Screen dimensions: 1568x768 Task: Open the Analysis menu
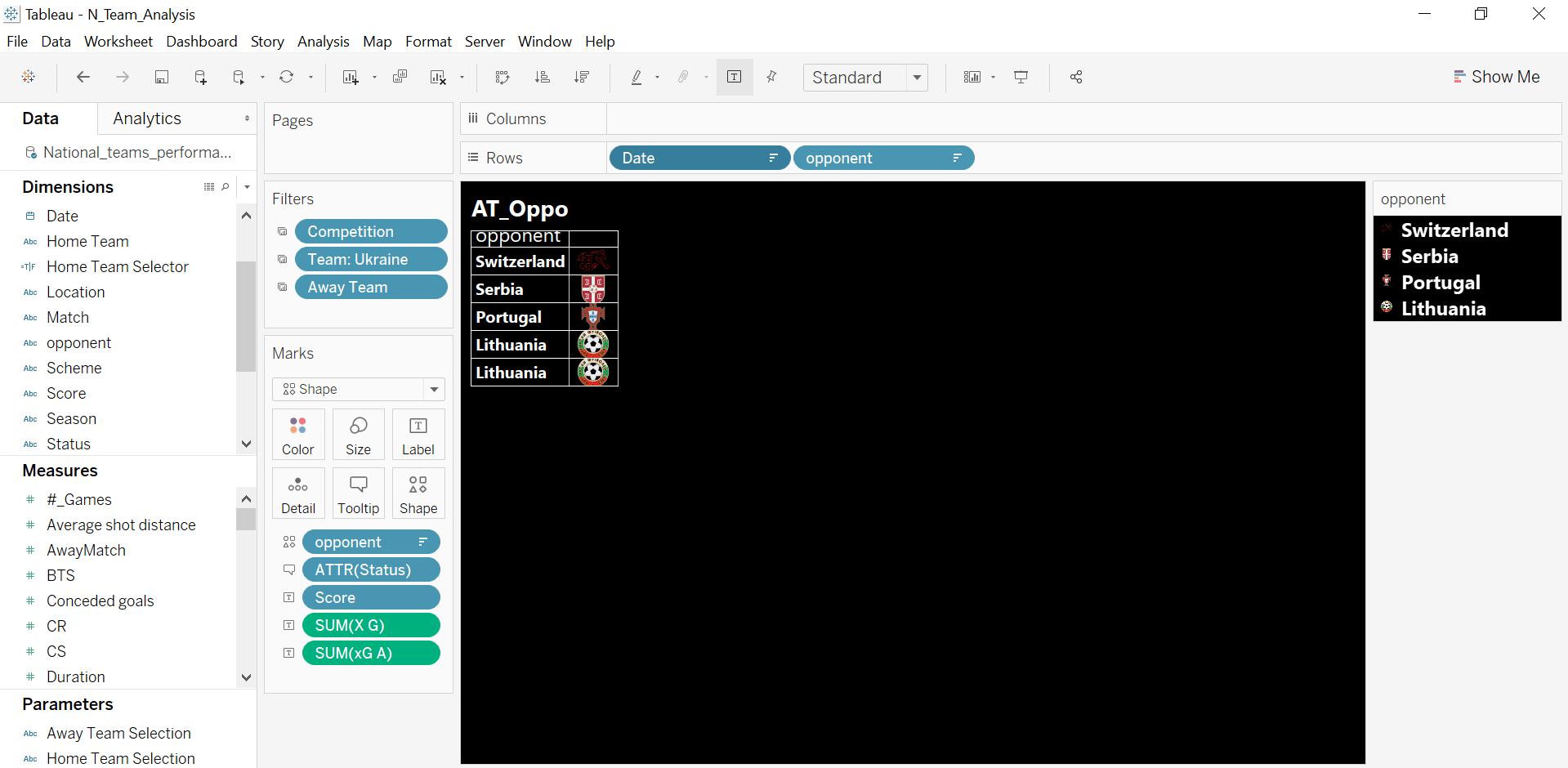click(323, 42)
